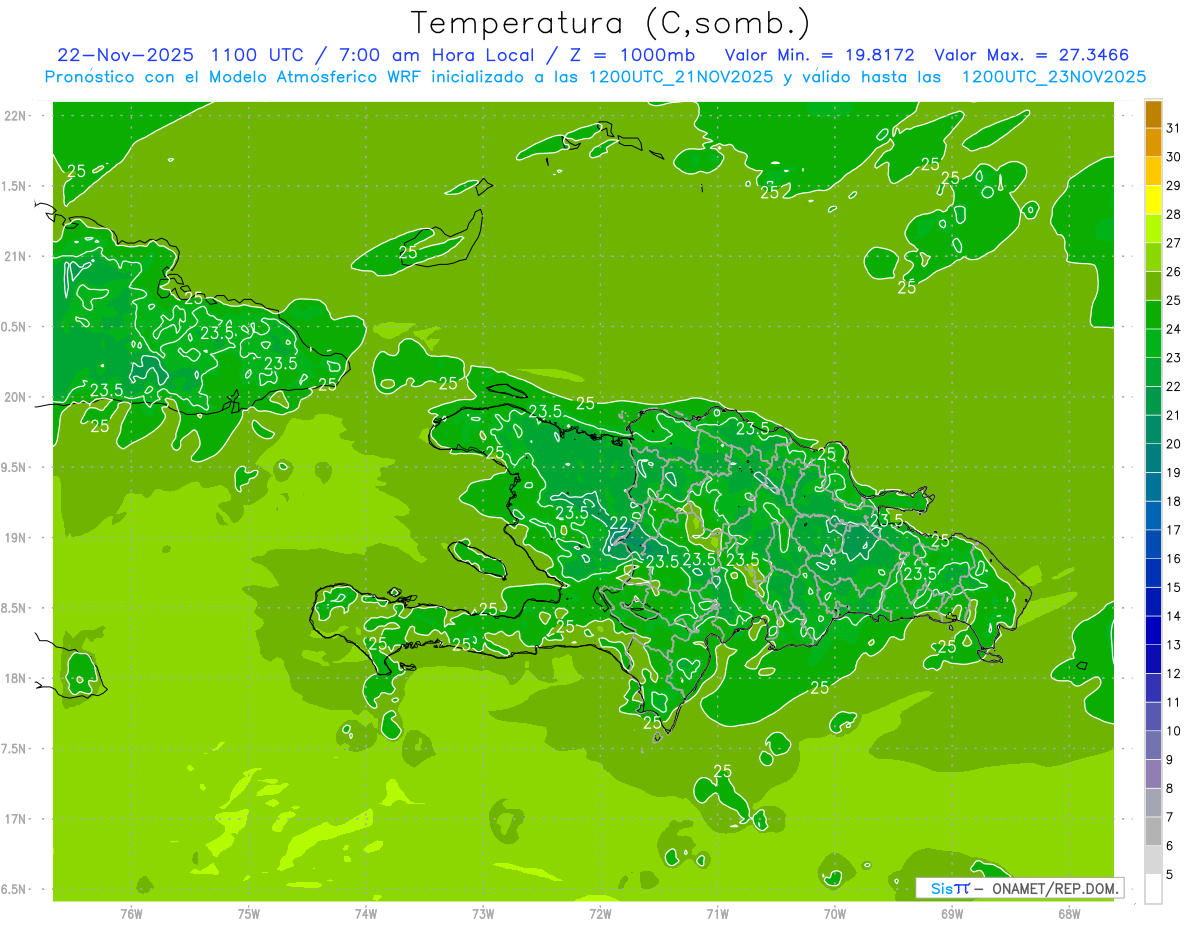Click the "75W" longitude label
Screen dimensions: 1200x927
249,913
